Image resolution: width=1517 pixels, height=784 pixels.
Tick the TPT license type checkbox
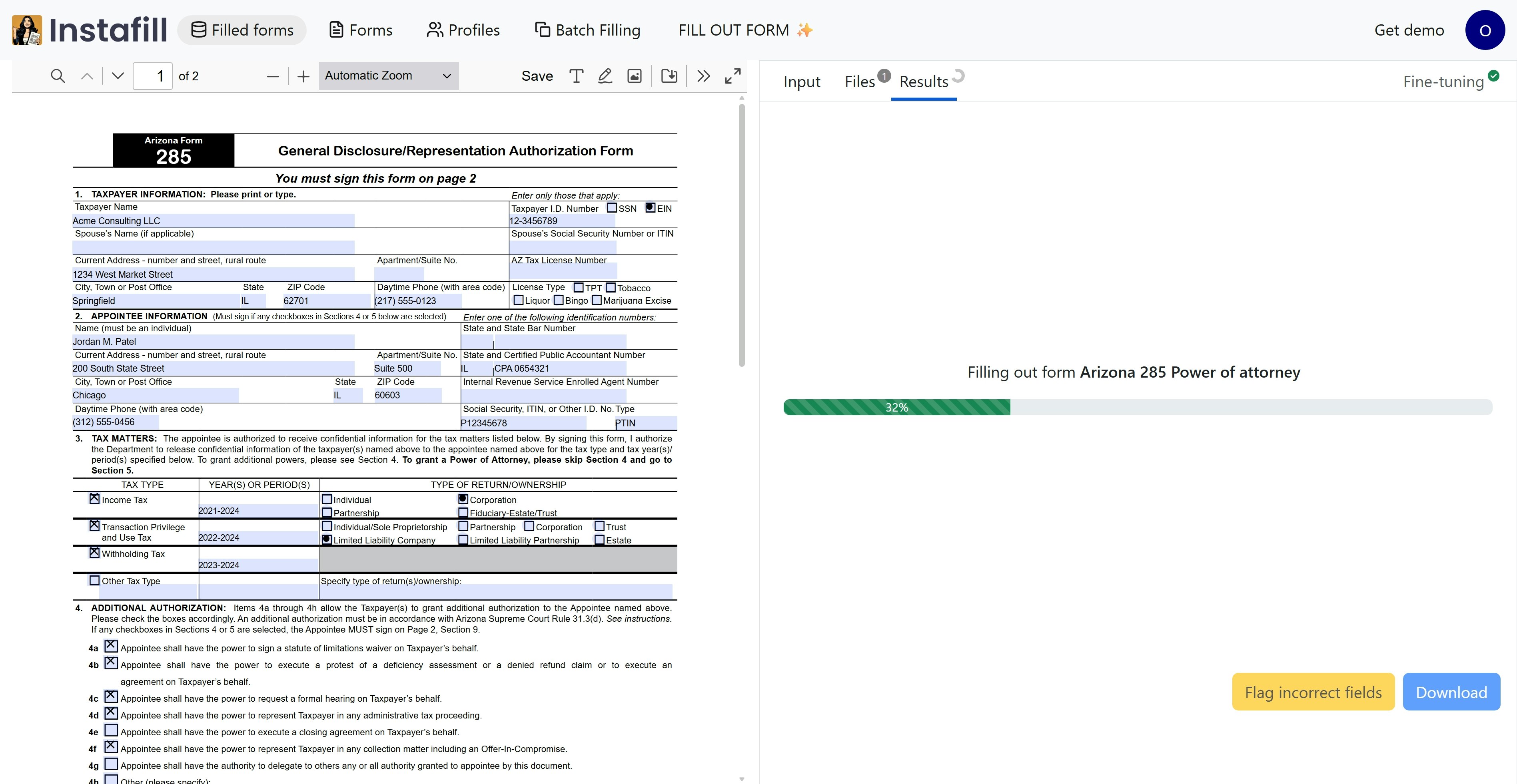578,287
